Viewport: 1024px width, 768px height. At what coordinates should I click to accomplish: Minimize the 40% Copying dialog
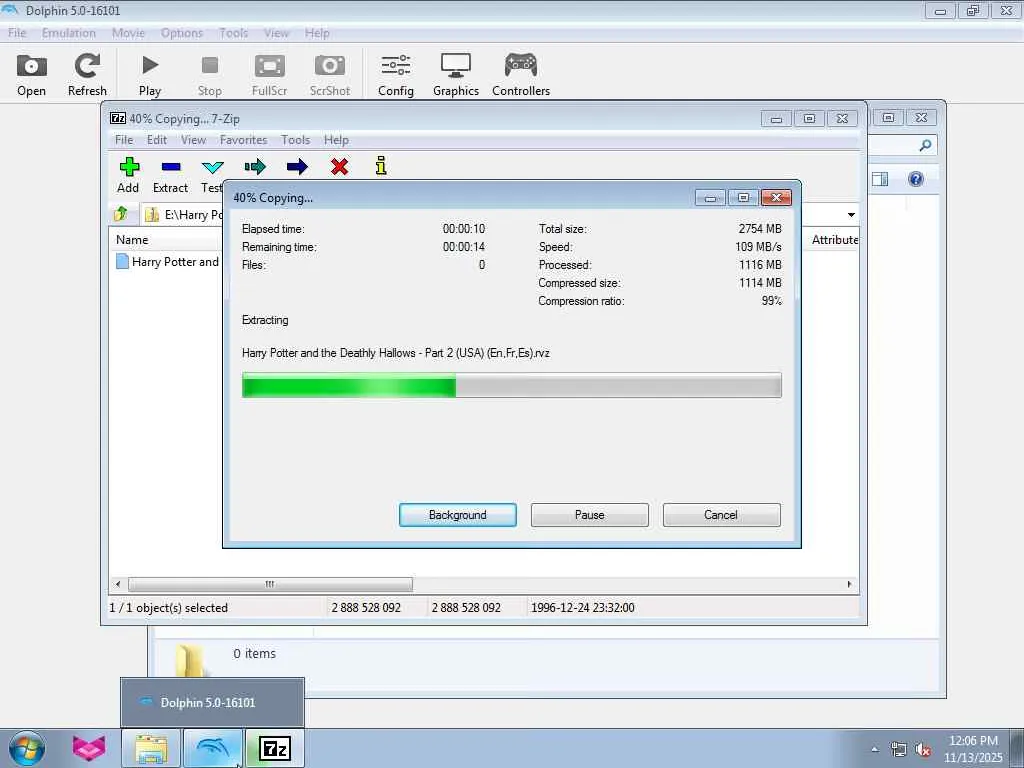point(711,197)
